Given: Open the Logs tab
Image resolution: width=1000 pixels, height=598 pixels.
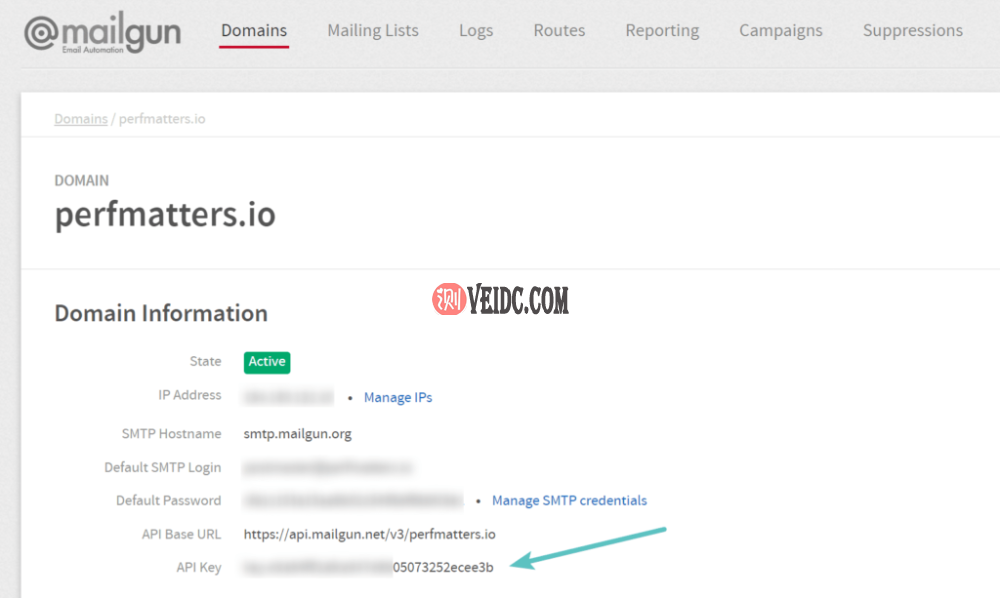Looking at the screenshot, I should 476,31.
